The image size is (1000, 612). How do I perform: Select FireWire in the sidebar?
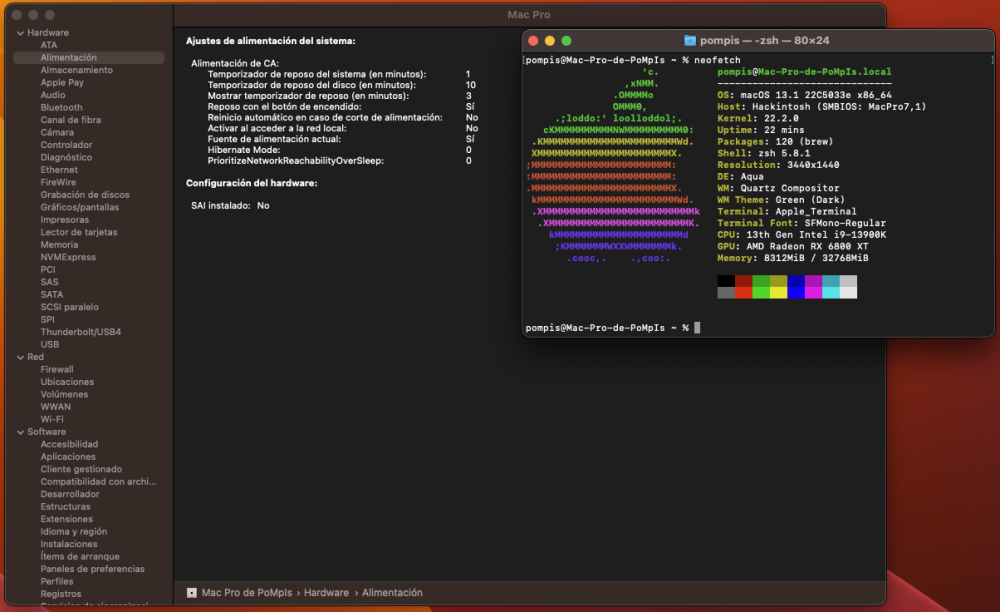pos(58,182)
